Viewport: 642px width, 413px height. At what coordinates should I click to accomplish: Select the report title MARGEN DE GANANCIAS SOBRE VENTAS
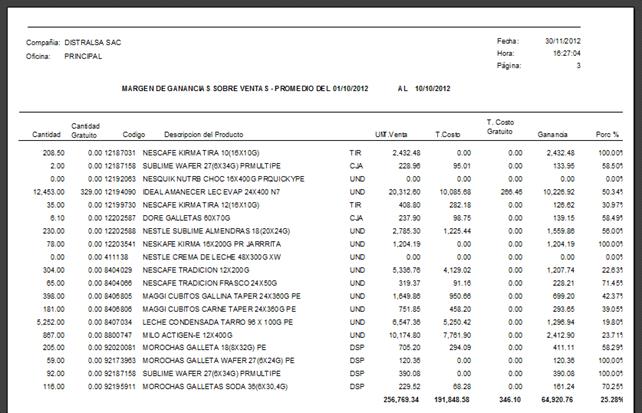(x=195, y=88)
